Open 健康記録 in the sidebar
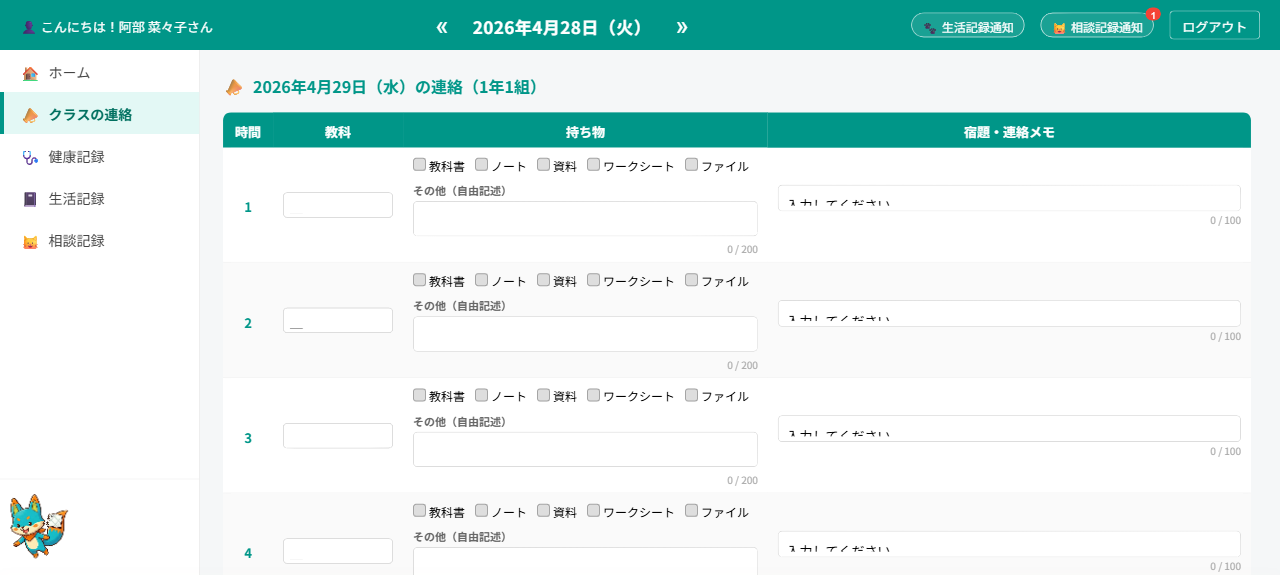Image resolution: width=1280 pixels, height=575 pixels. click(x=99, y=157)
